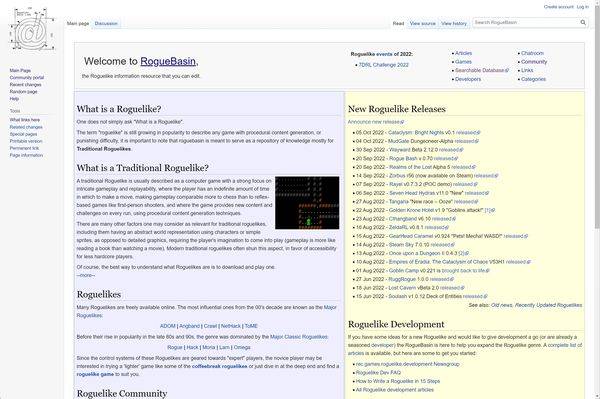Open the Help sidebar link
Viewport: 600px width, 399px height.
pos(14,99)
